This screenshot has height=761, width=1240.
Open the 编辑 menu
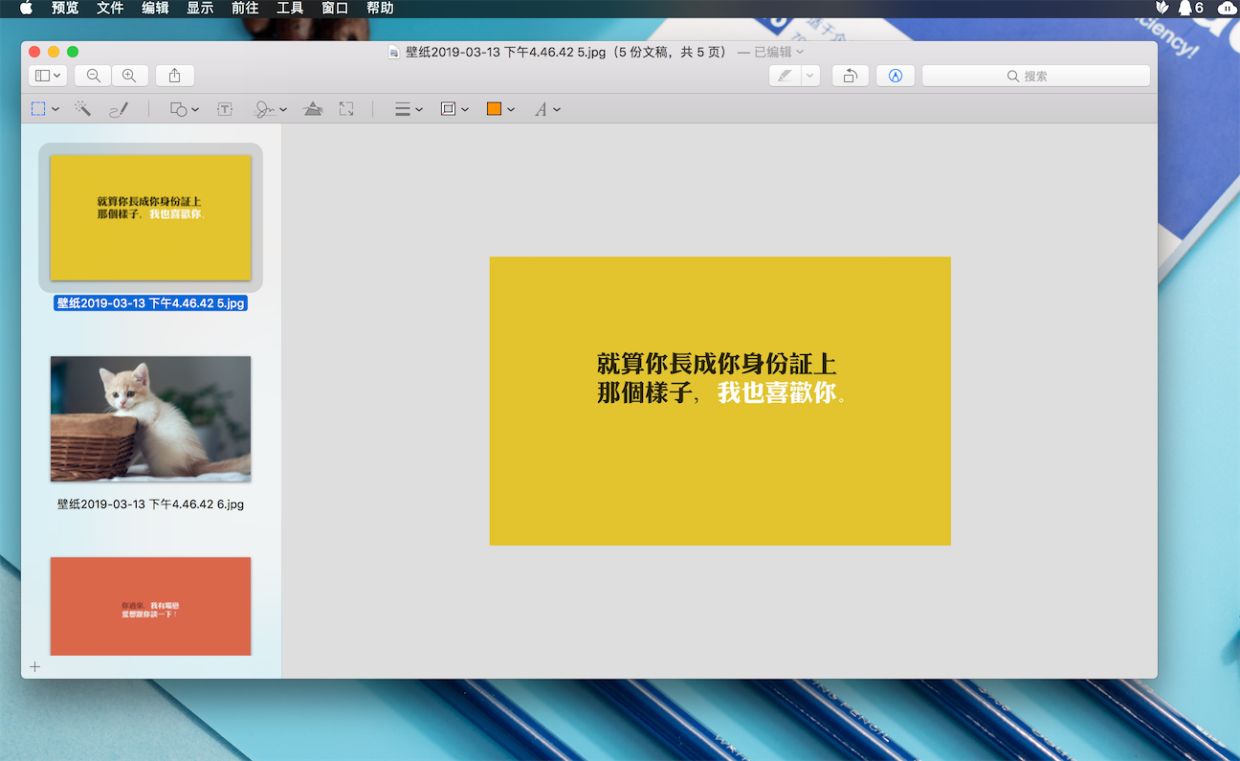click(x=155, y=8)
